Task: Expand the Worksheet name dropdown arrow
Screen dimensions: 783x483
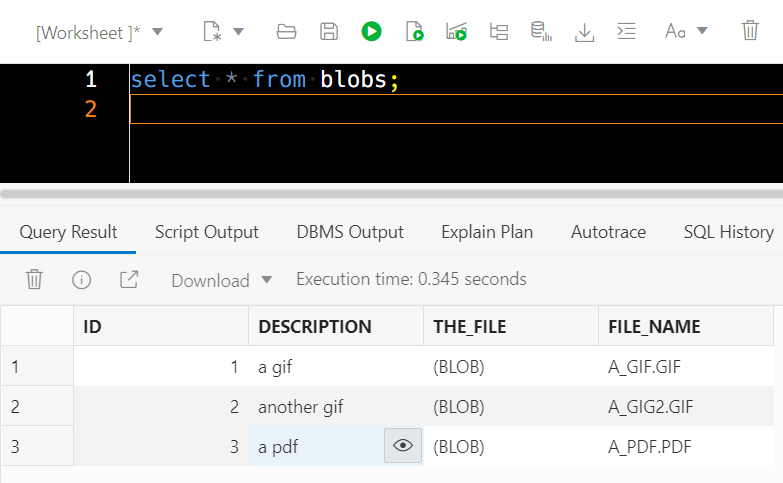Action: pos(157,32)
